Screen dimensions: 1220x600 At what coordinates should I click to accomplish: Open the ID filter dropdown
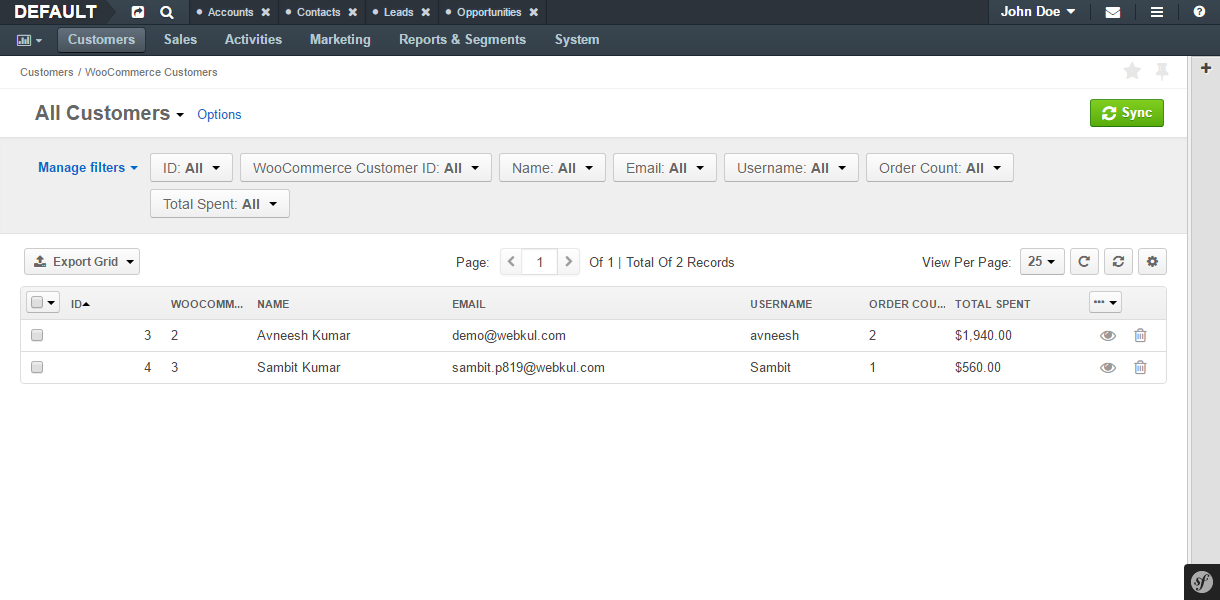click(x=191, y=168)
